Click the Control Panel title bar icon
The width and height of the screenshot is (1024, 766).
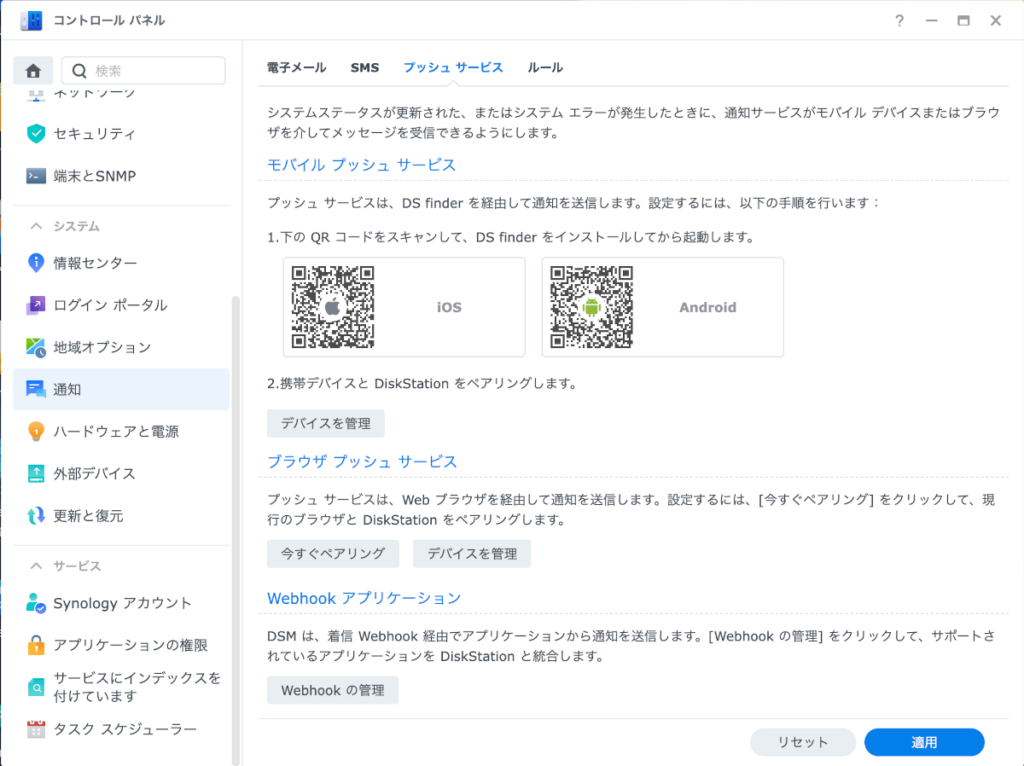click(x=31, y=20)
